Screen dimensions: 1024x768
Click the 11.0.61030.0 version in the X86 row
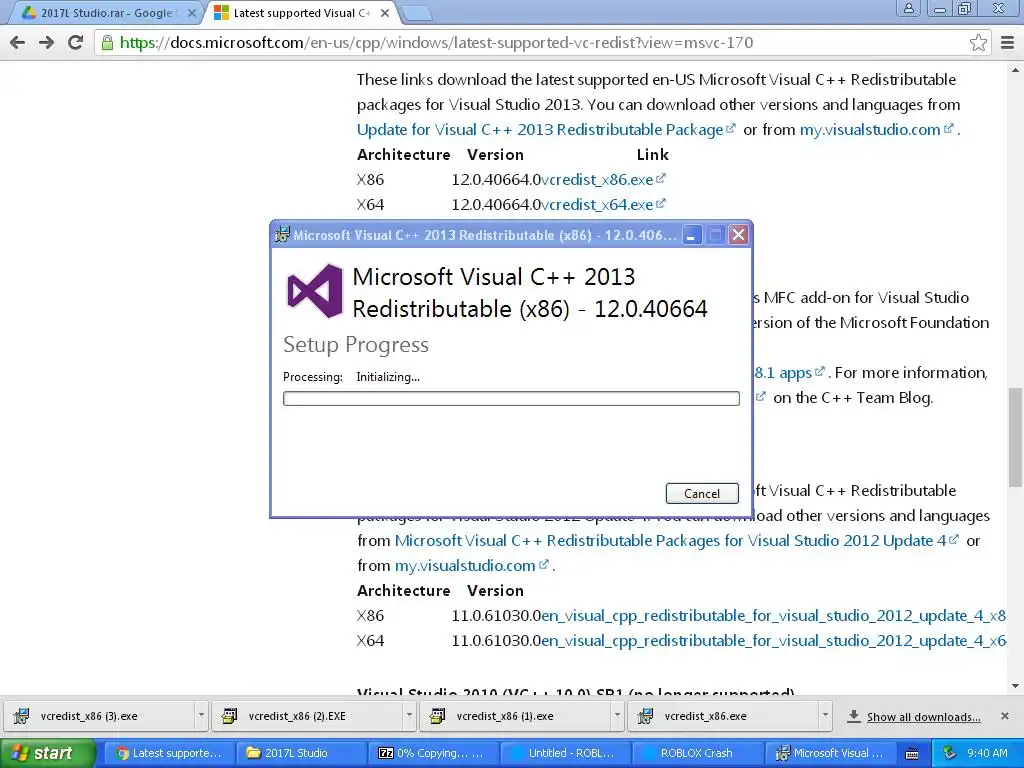coord(496,616)
